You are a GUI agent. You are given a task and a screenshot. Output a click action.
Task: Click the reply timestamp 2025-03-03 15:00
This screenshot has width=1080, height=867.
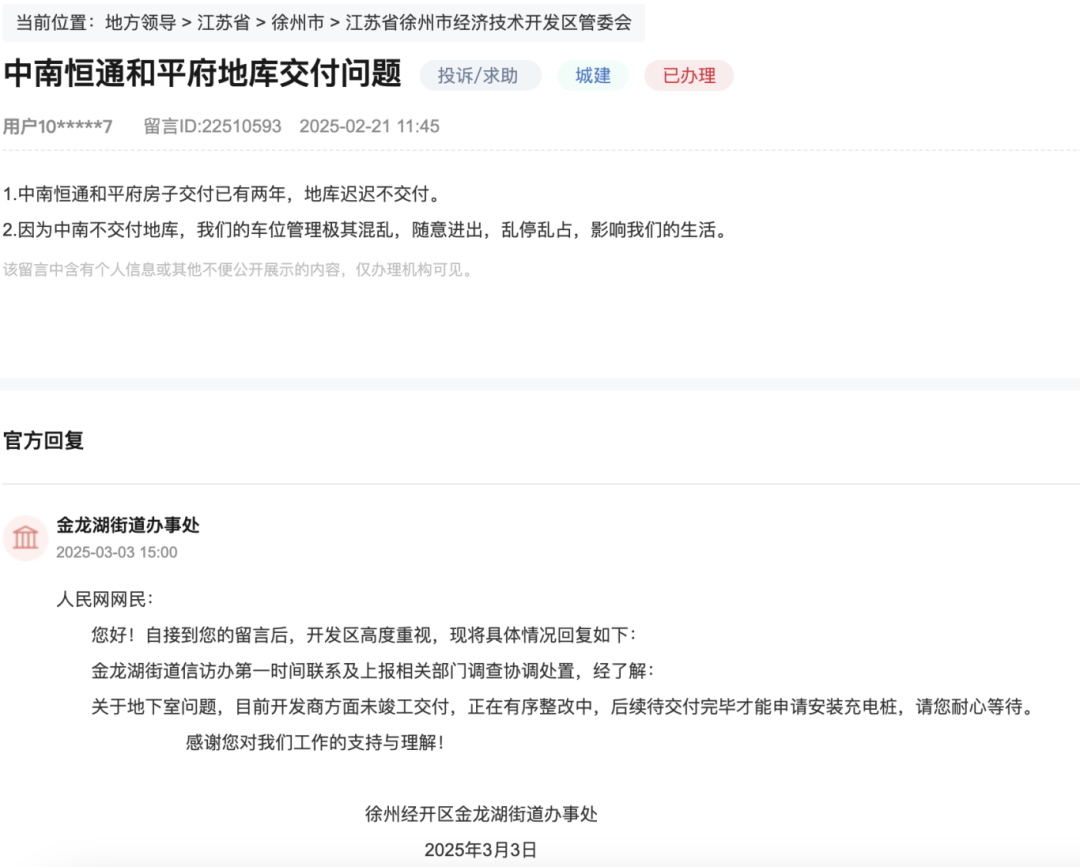pos(116,552)
